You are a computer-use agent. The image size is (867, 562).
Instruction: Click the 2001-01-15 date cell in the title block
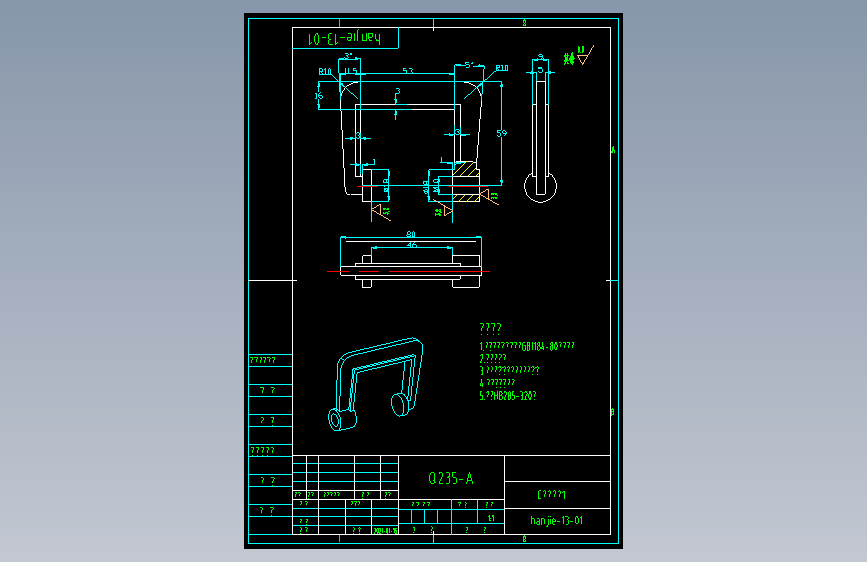(x=385, y=530)
